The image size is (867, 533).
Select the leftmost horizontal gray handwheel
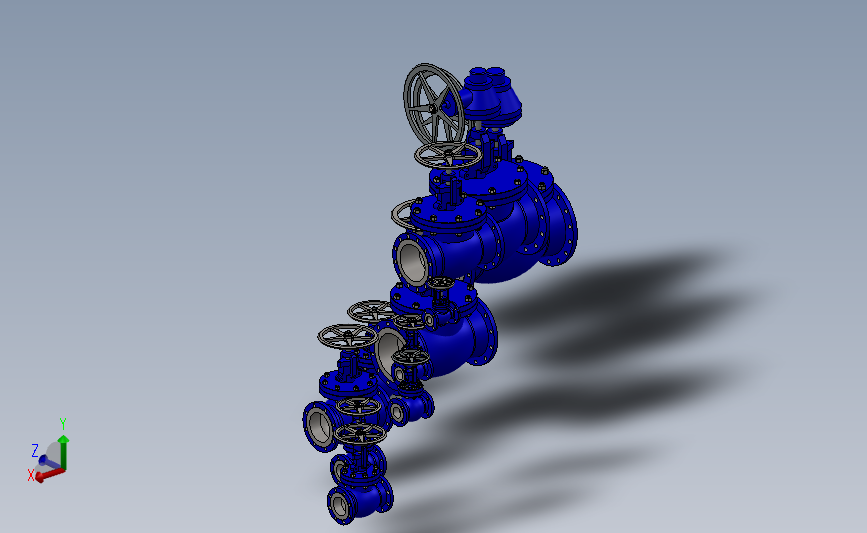tap(347, 336)
